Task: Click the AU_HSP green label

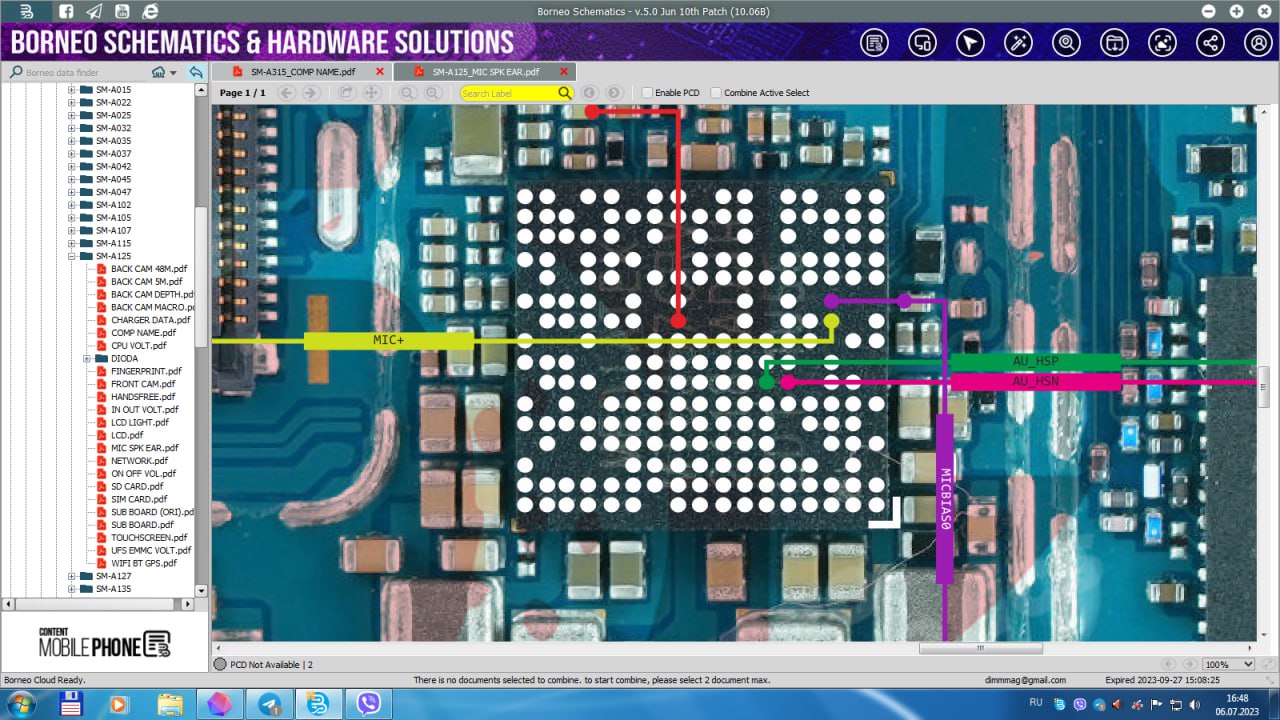Action: (1035, 361)
